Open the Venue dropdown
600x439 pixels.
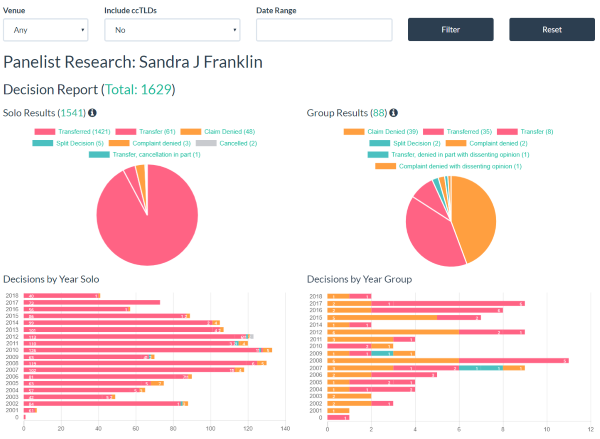click(48, 30)
